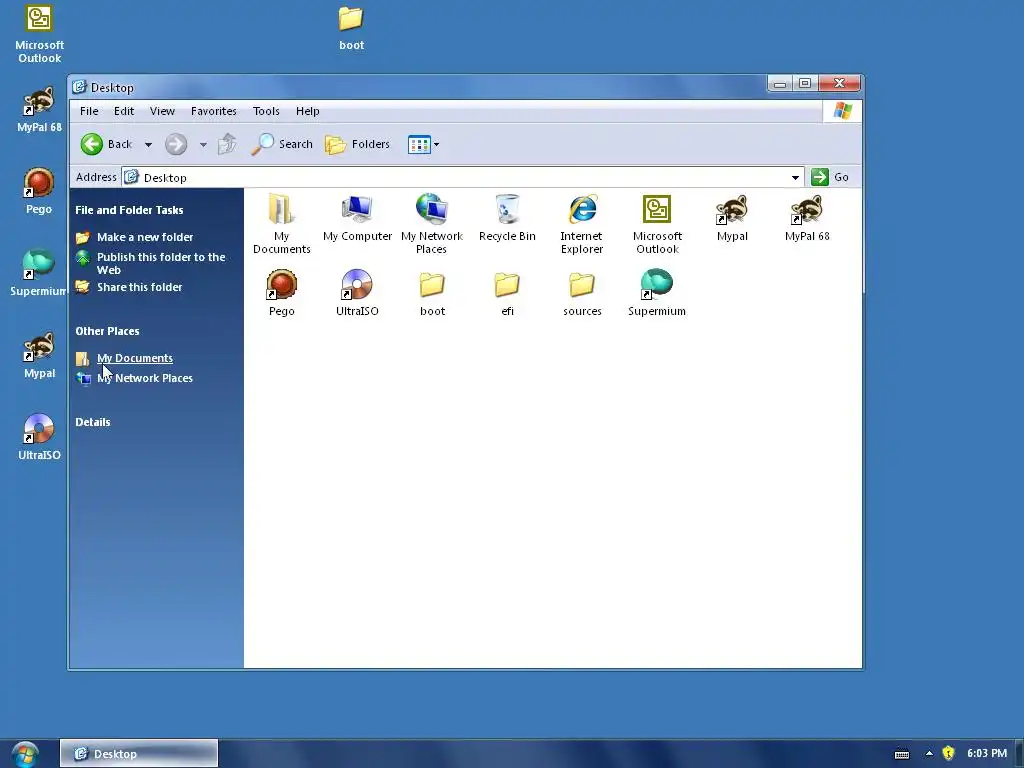Select Supermium icon on the desktop background
This screenshot has width=1024, height=768.
coord(39,273)
